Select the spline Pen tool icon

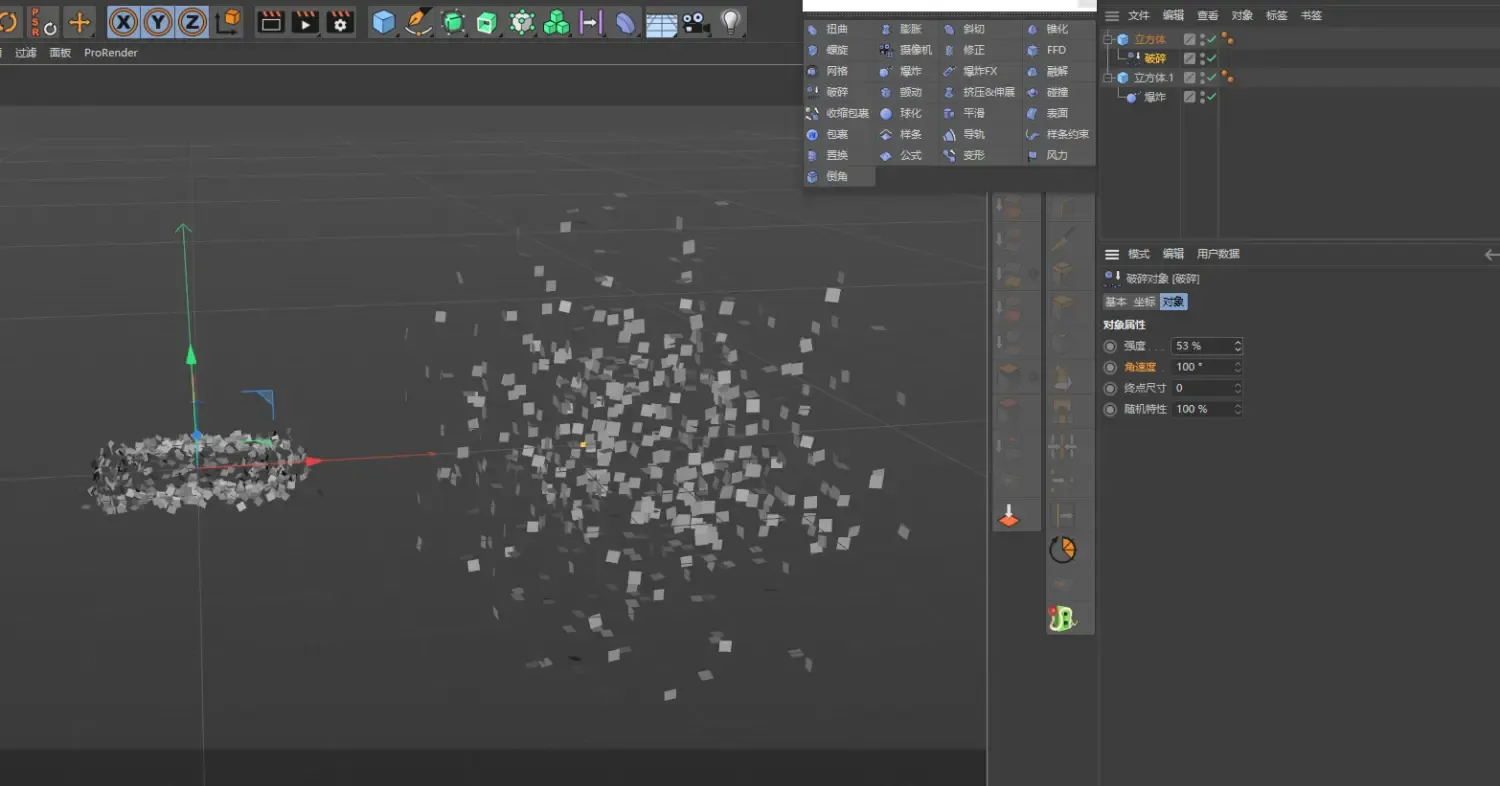point(418,21)
